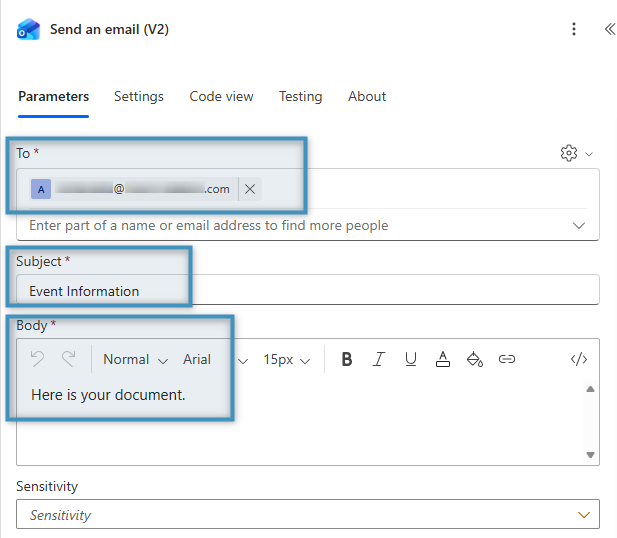Insert a hyperlink in the body
Screen dimensions: 617x538
pyautogui.click(x=507, y=359)
